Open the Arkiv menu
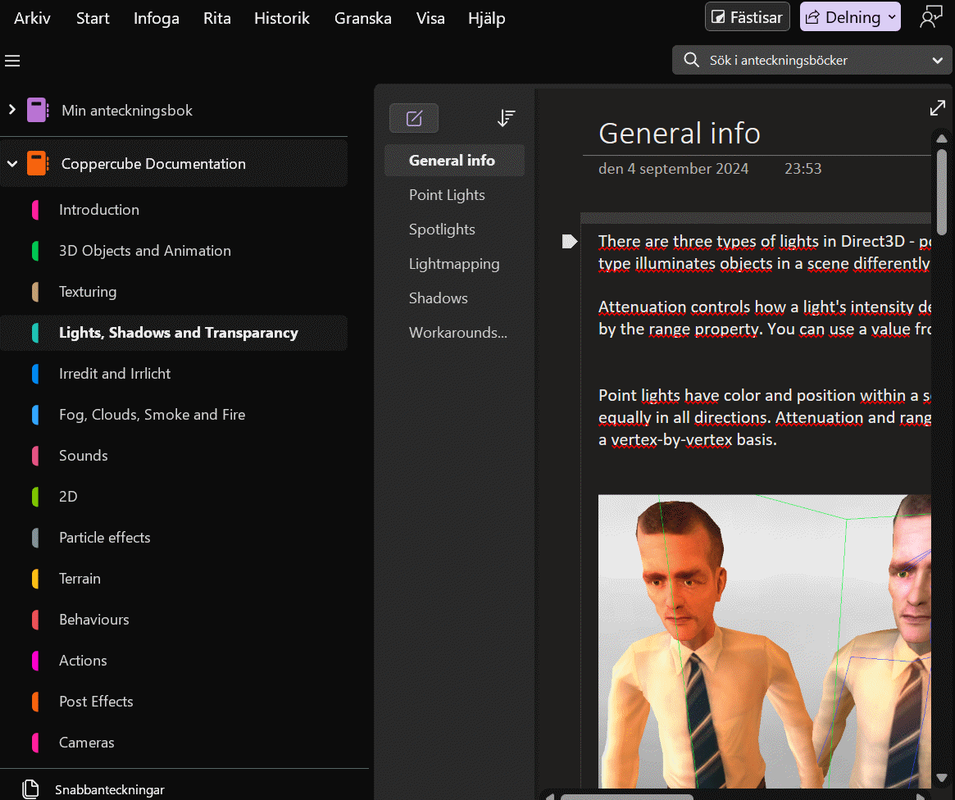The height and width of the screenshot is (800, 955). 32,18
